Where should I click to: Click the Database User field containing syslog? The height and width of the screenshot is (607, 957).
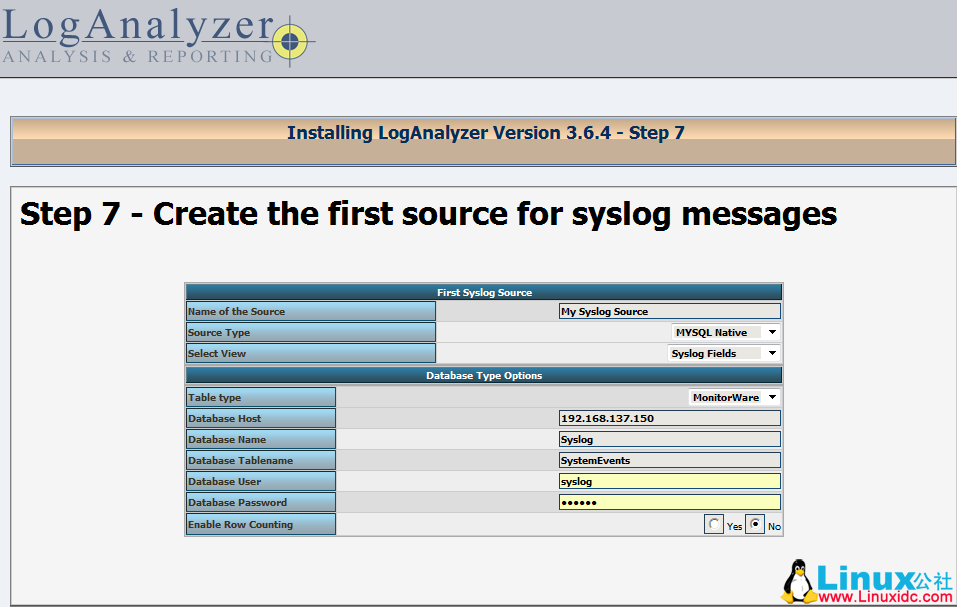coord(669,481)
